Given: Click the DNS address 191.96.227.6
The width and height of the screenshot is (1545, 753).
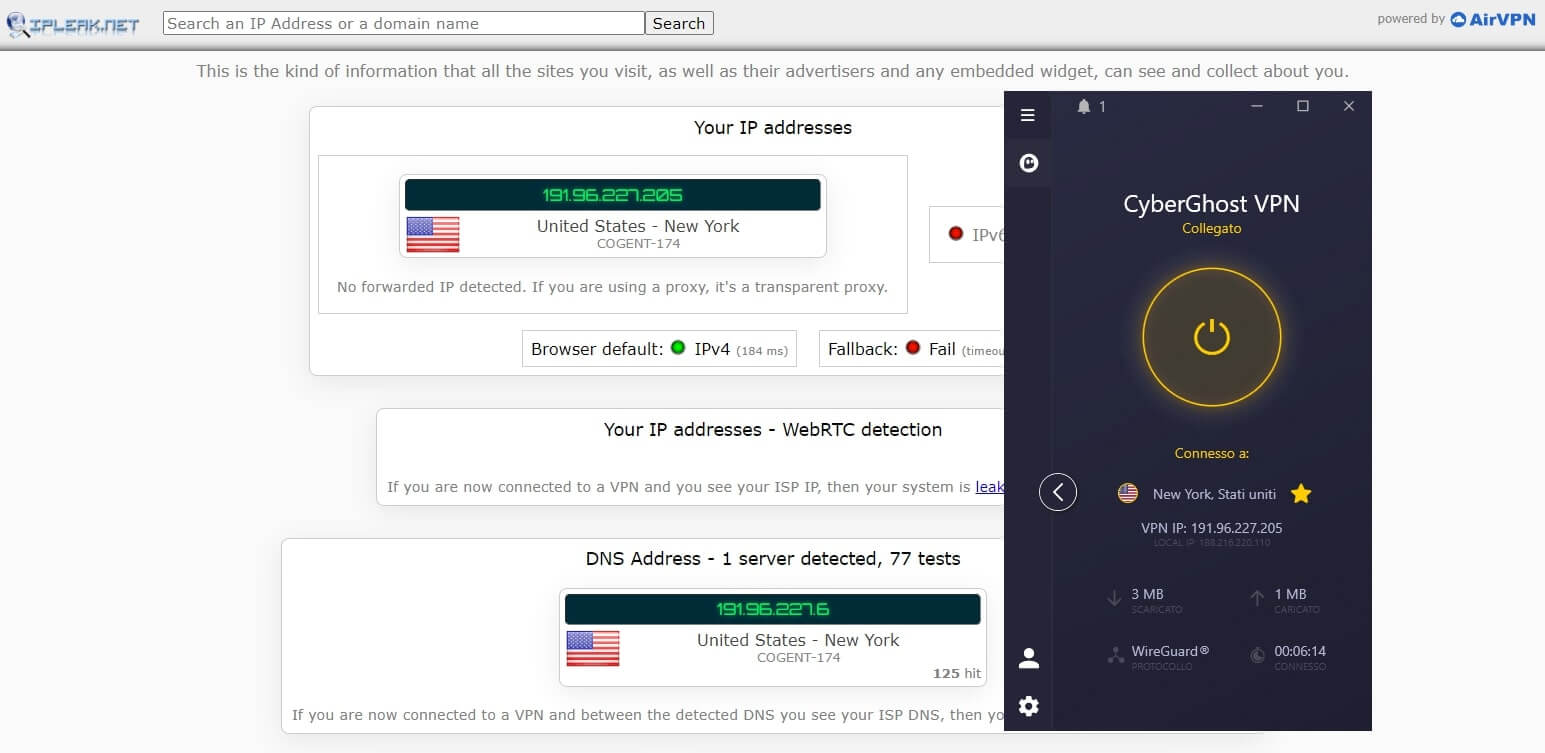Looking at the screenshot, I should coord(772,609).
